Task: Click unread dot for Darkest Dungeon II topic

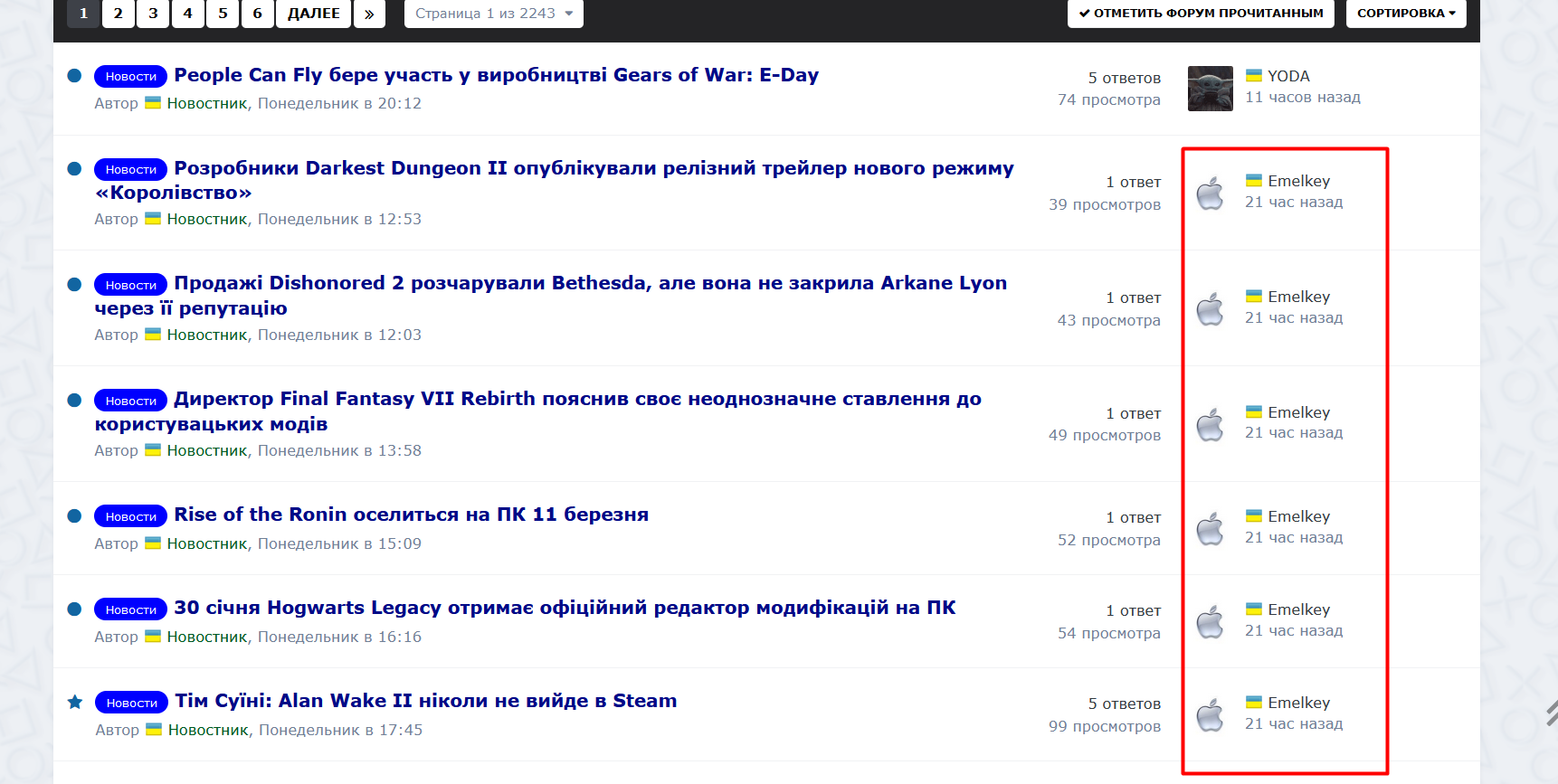Action: point(75,169)
